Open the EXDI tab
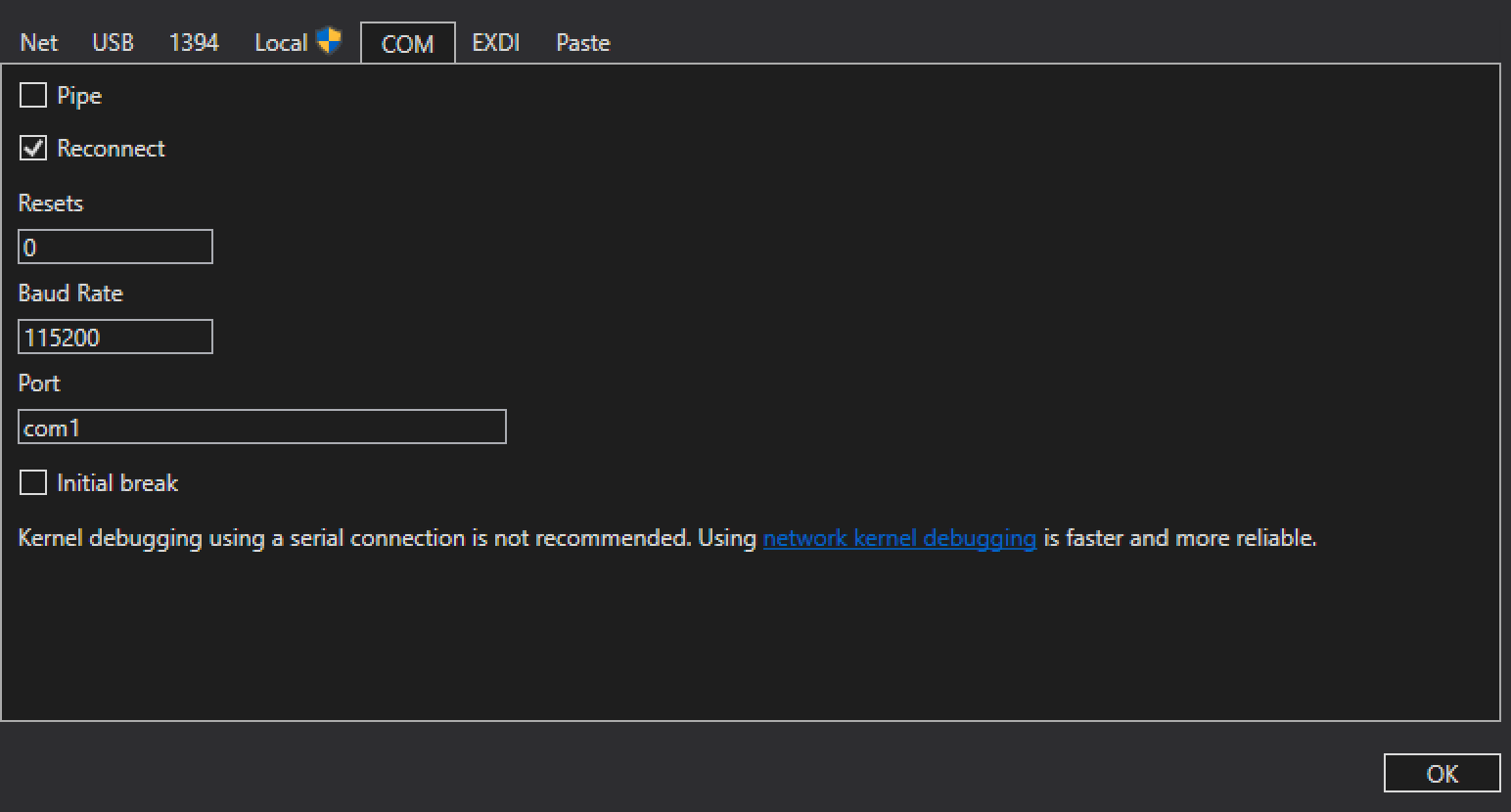The image size is (1511, 812). pyautogui.click(x=495, y=43)
